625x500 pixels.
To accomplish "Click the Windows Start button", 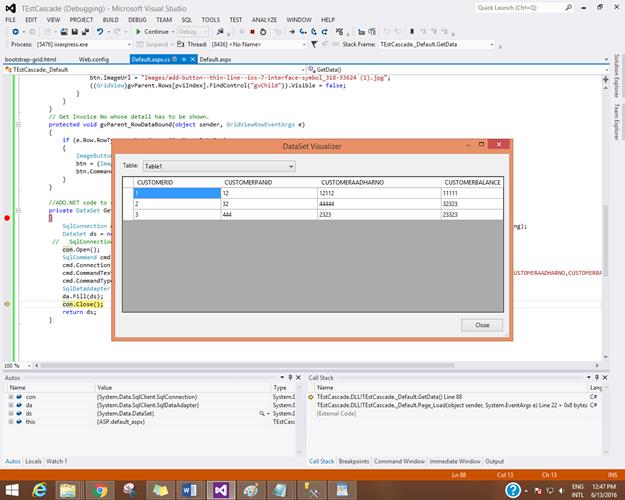I will pos(13,489).
